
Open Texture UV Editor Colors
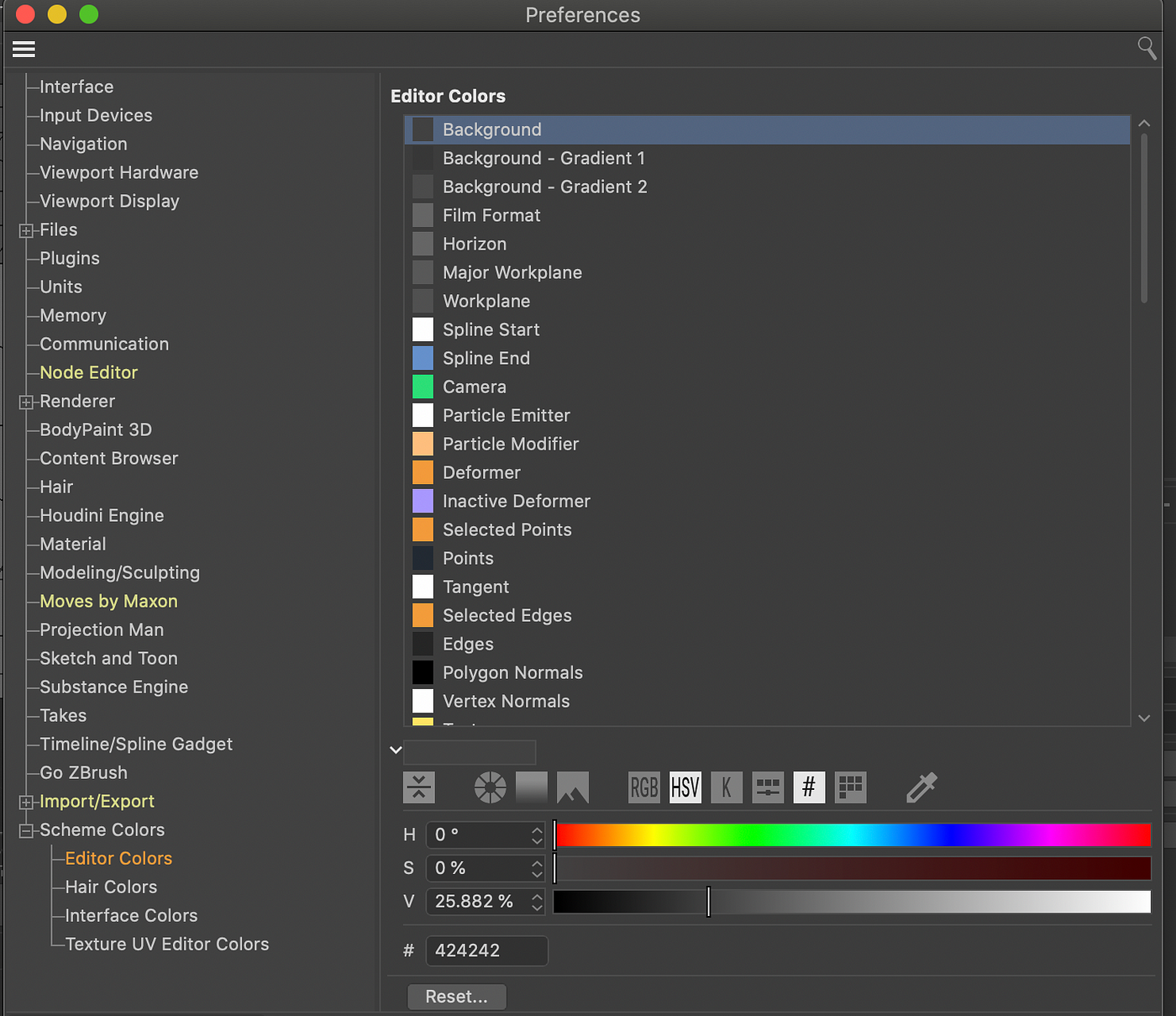tap(167, 944)
